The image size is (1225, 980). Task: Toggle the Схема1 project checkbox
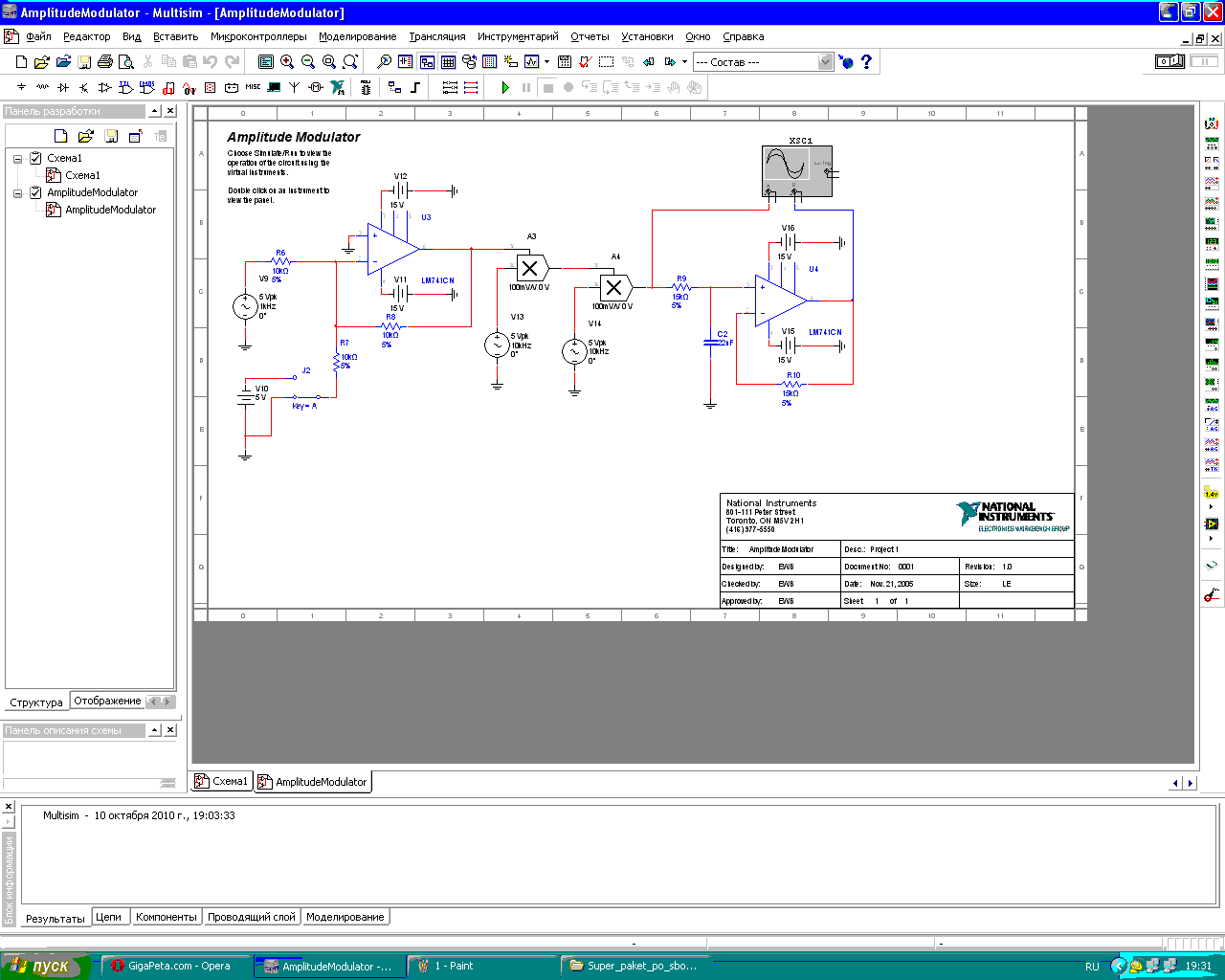[35, 158]
